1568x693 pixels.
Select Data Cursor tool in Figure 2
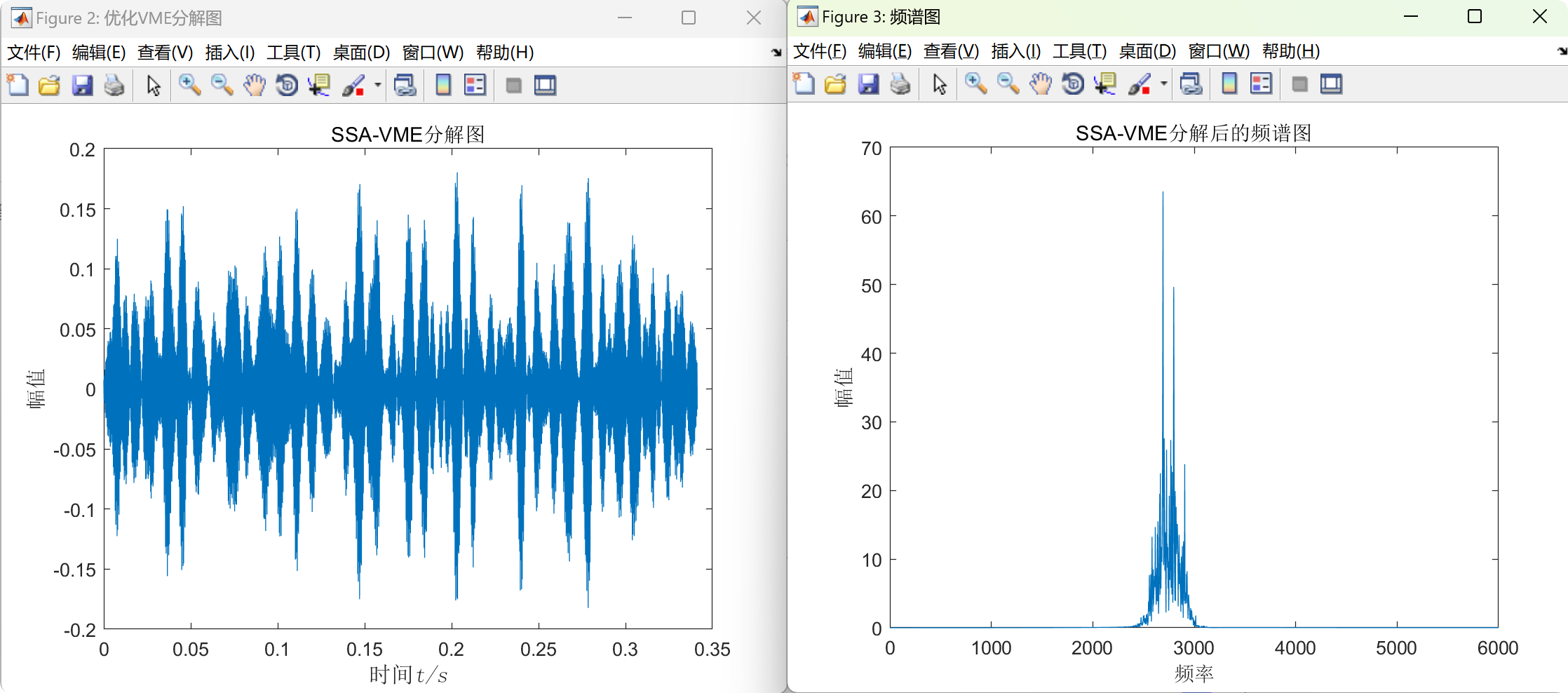(x=319, y=85)
